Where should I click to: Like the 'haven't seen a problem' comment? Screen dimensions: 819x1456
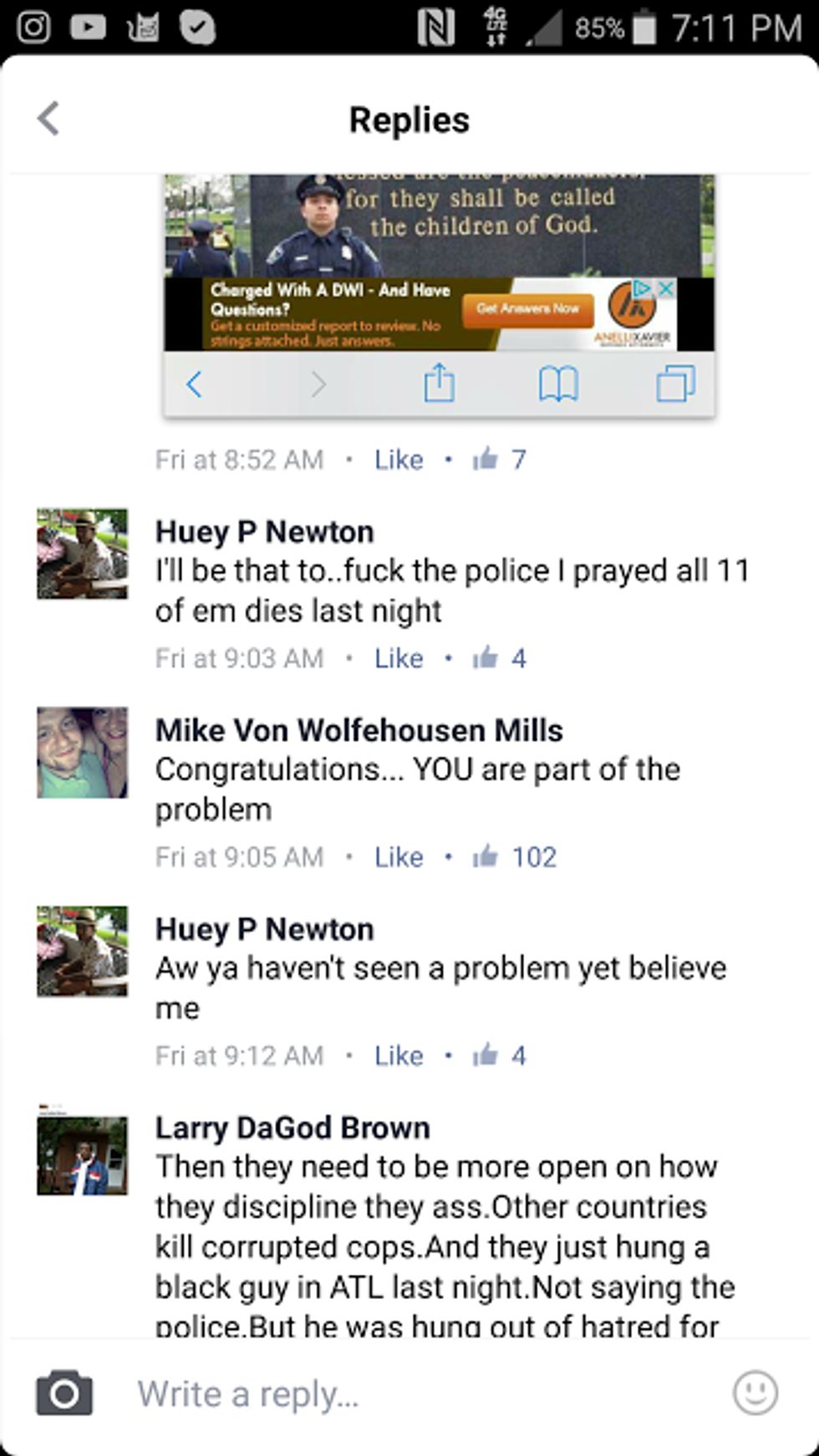coord(399,1056)
